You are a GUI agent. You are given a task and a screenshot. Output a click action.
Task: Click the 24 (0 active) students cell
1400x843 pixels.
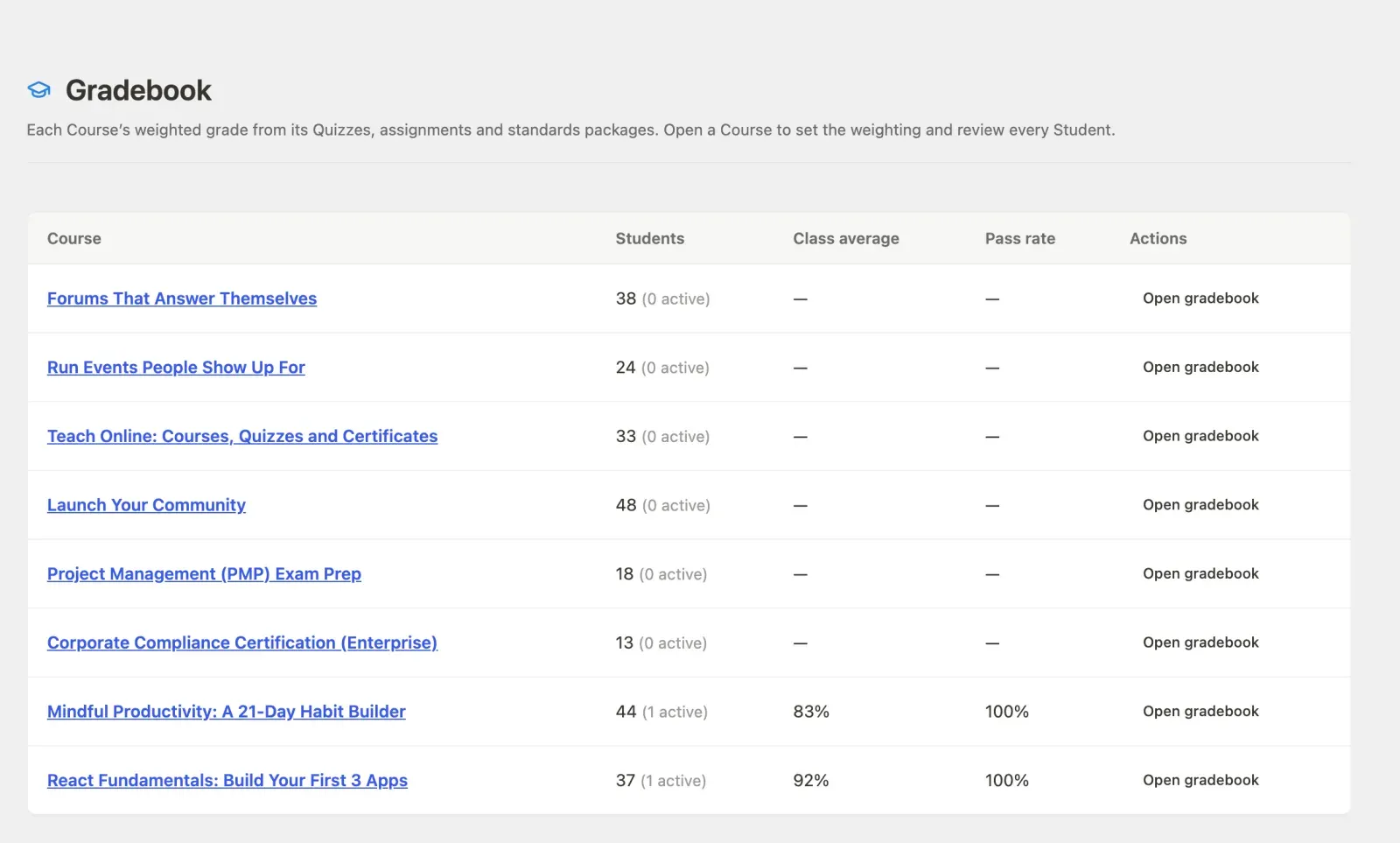[x=662, y=368]
